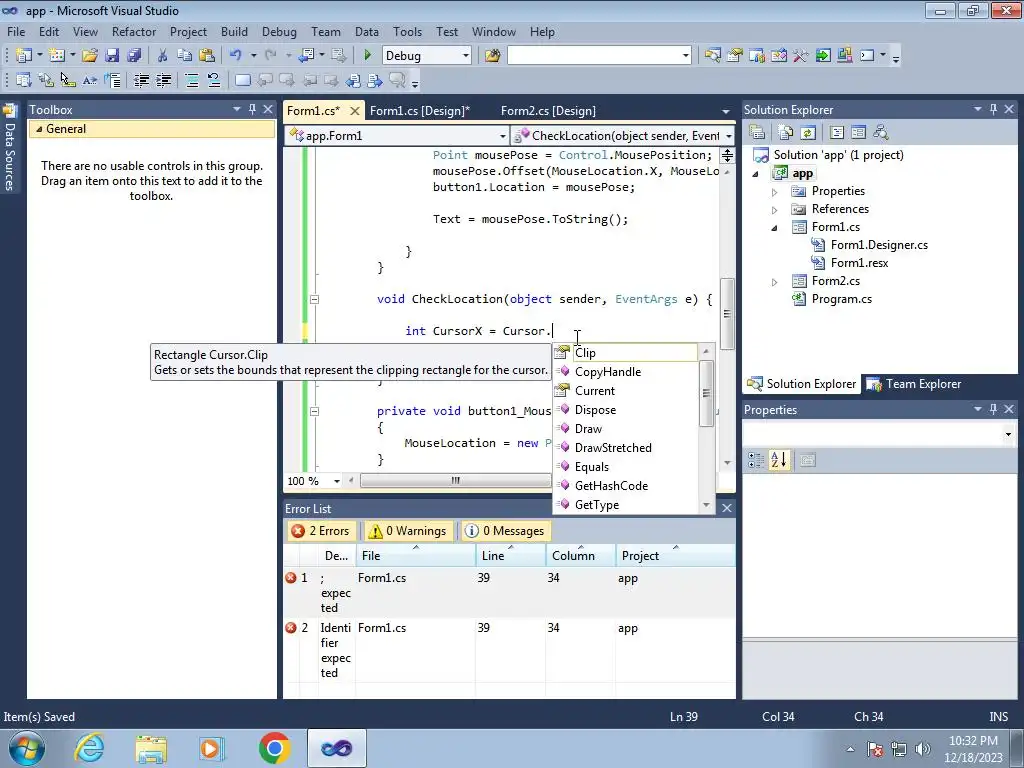
Task: Open the CheckLocation member dropdown
Action: click(x=728, y=136)
